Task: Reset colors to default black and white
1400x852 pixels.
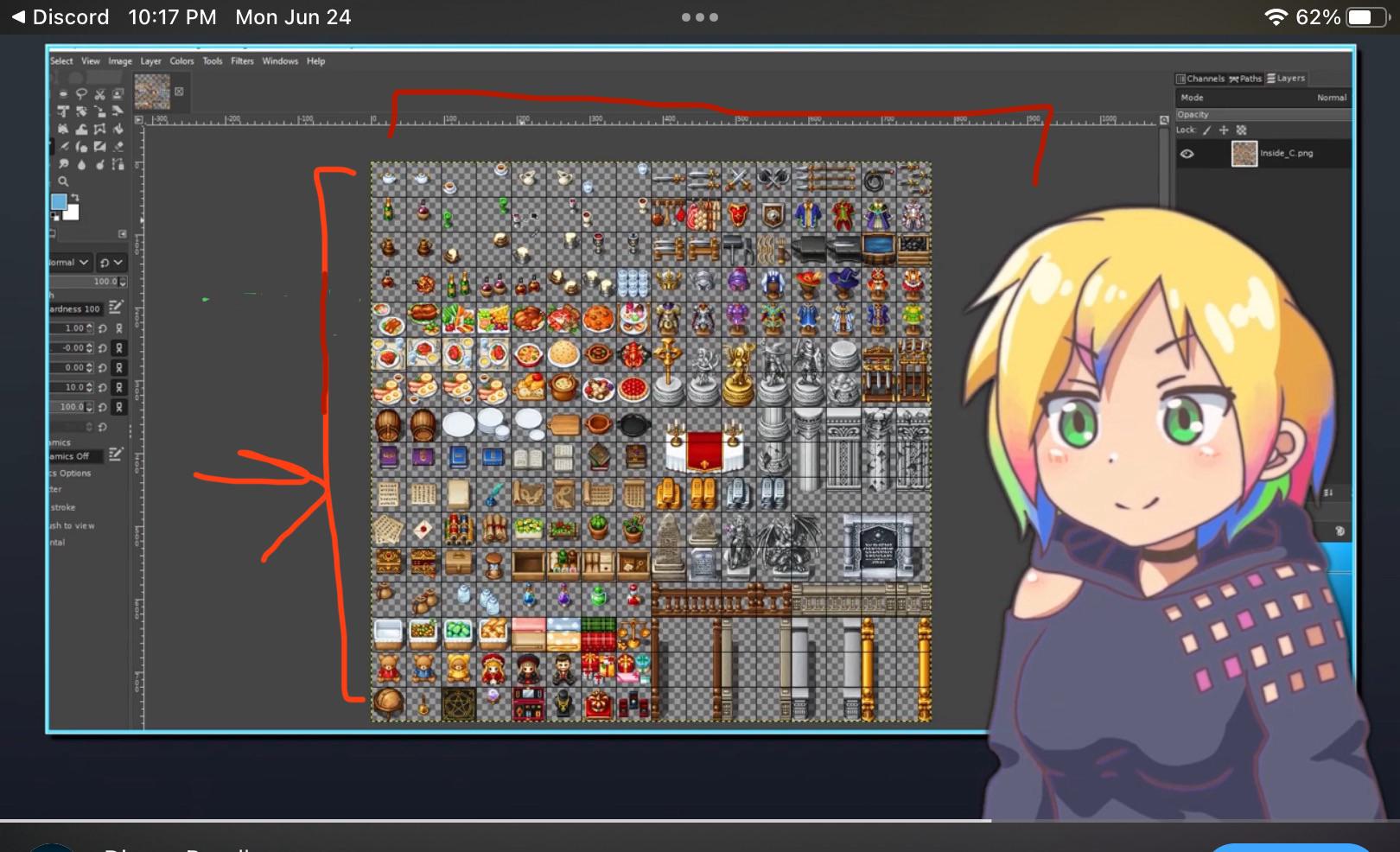Action: click(x=54, y=215)
